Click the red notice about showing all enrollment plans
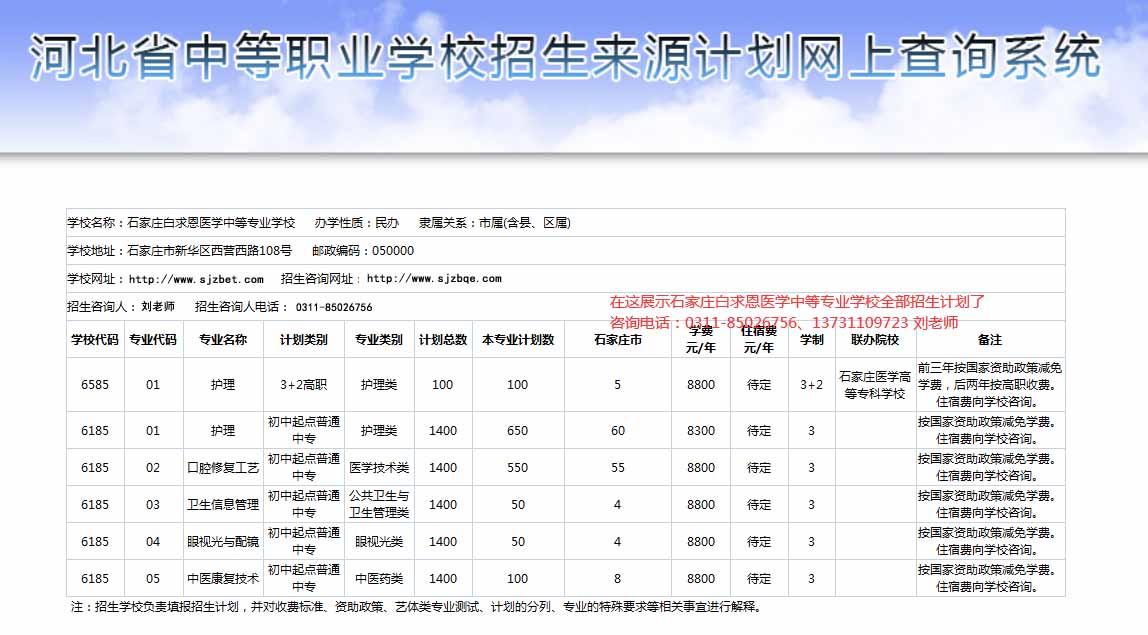The height and width of the screenshot is (635, 1148). (797, 302)
